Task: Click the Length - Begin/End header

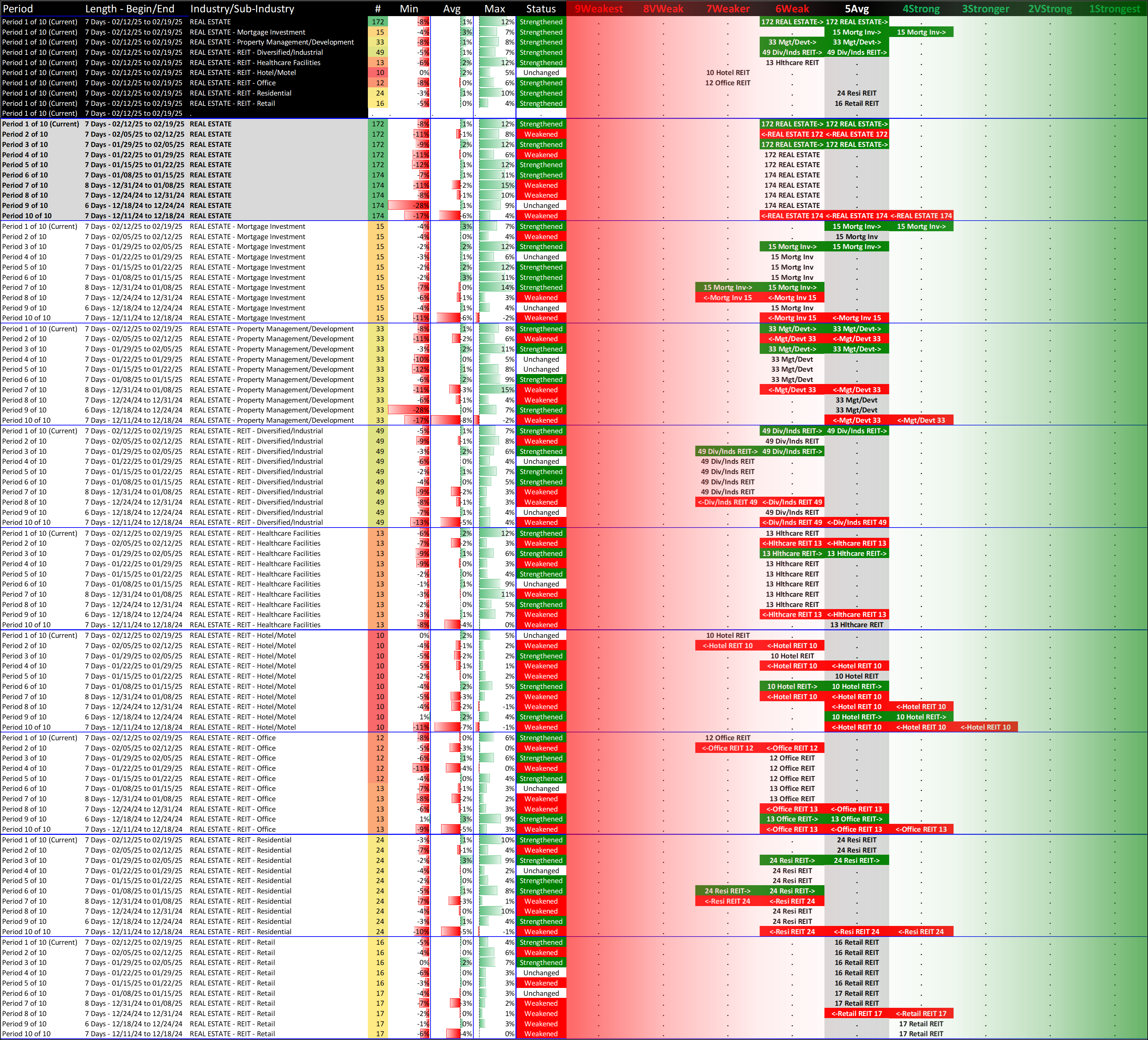Action: [130, 9]
